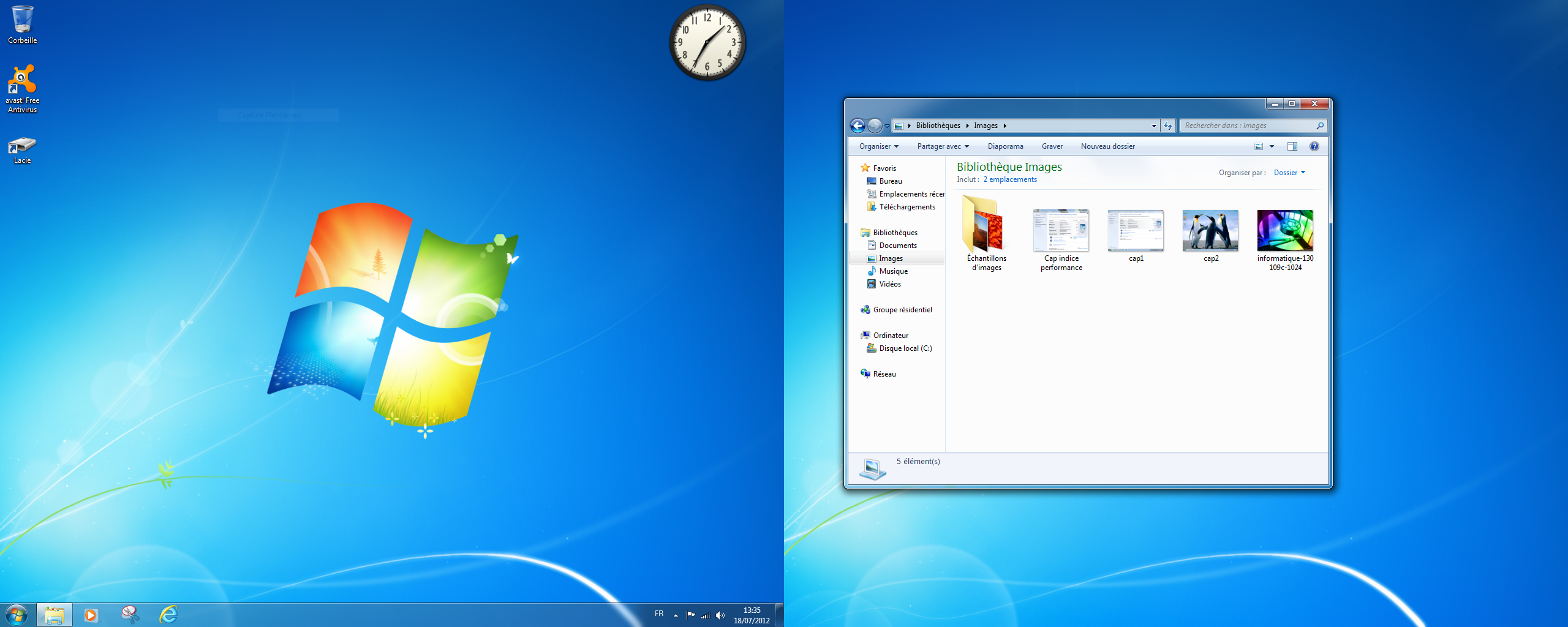
Task: Show hidden tray icons arrow
Action: pyautogui.click(x=676, y=615)
